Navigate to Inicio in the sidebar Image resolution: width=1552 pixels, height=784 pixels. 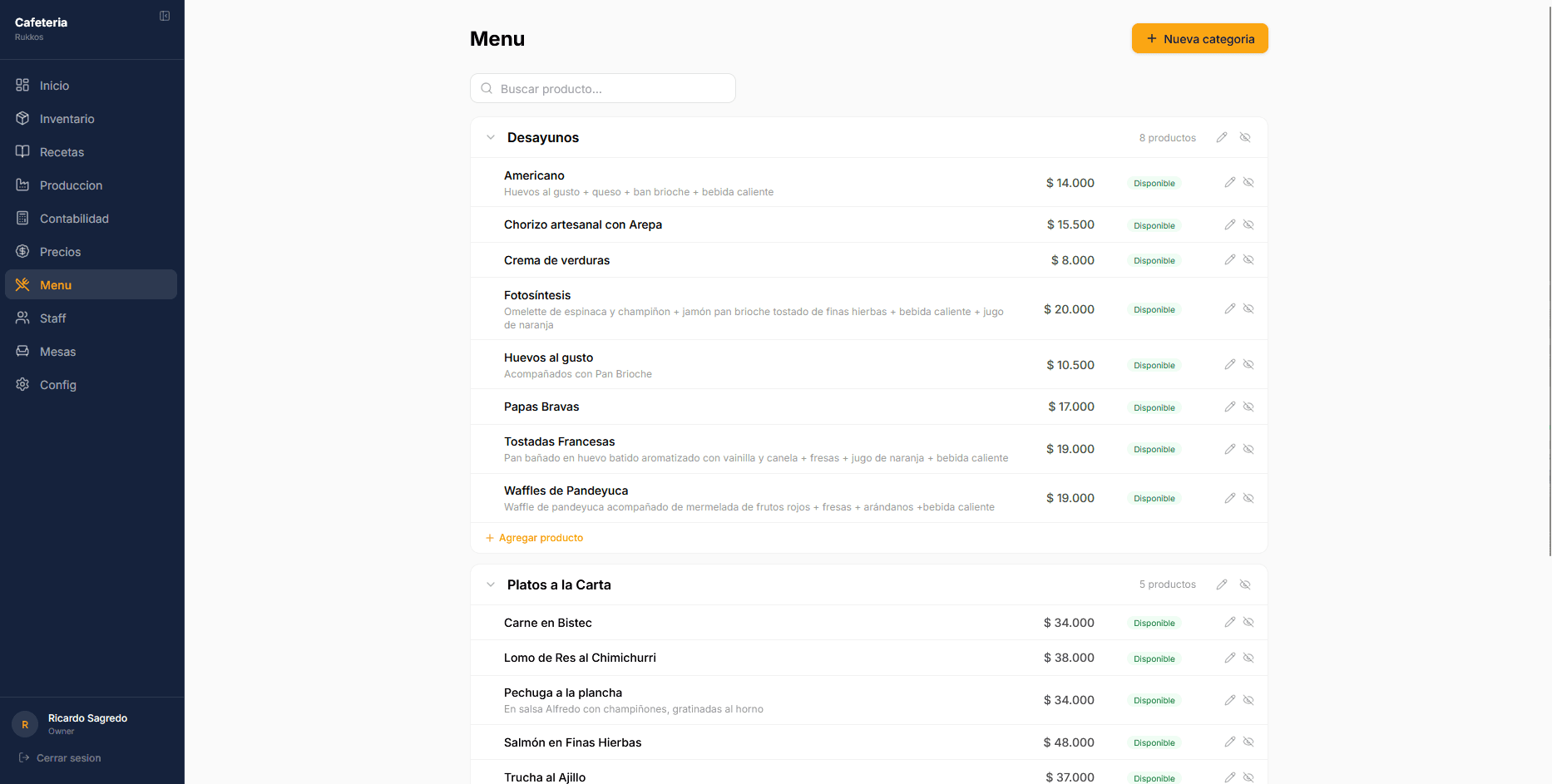point(55,85)
